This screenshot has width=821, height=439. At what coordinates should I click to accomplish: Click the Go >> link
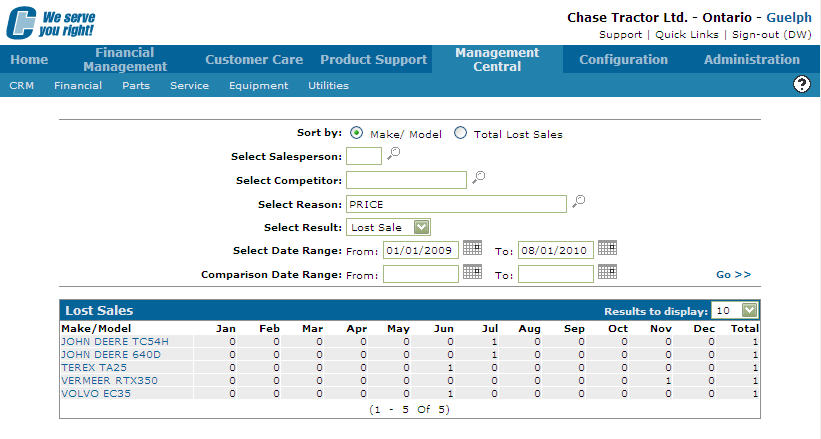pyautogui.click(x=734, y=275)
